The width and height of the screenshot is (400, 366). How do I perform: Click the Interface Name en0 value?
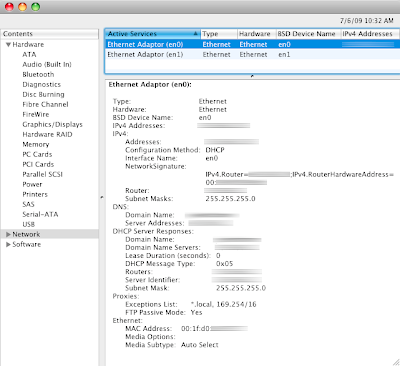212,158
